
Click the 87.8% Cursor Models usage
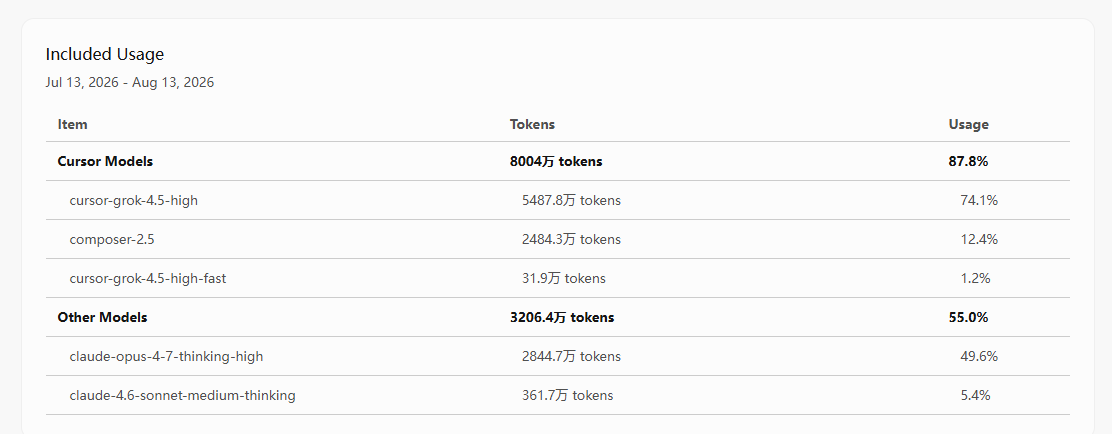click(x=968, y=162)
